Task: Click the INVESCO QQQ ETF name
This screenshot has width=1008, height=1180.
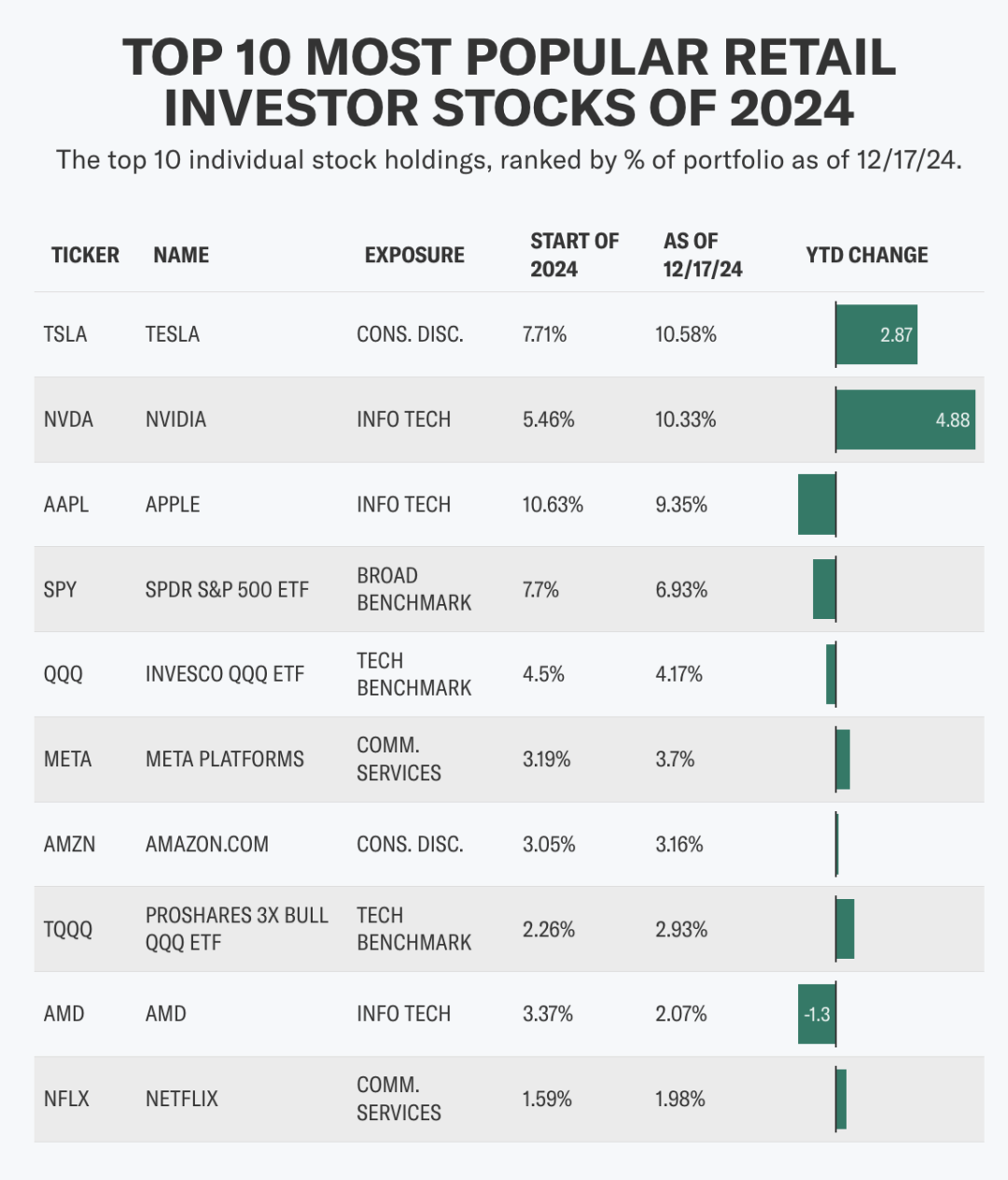Action: 225,674
